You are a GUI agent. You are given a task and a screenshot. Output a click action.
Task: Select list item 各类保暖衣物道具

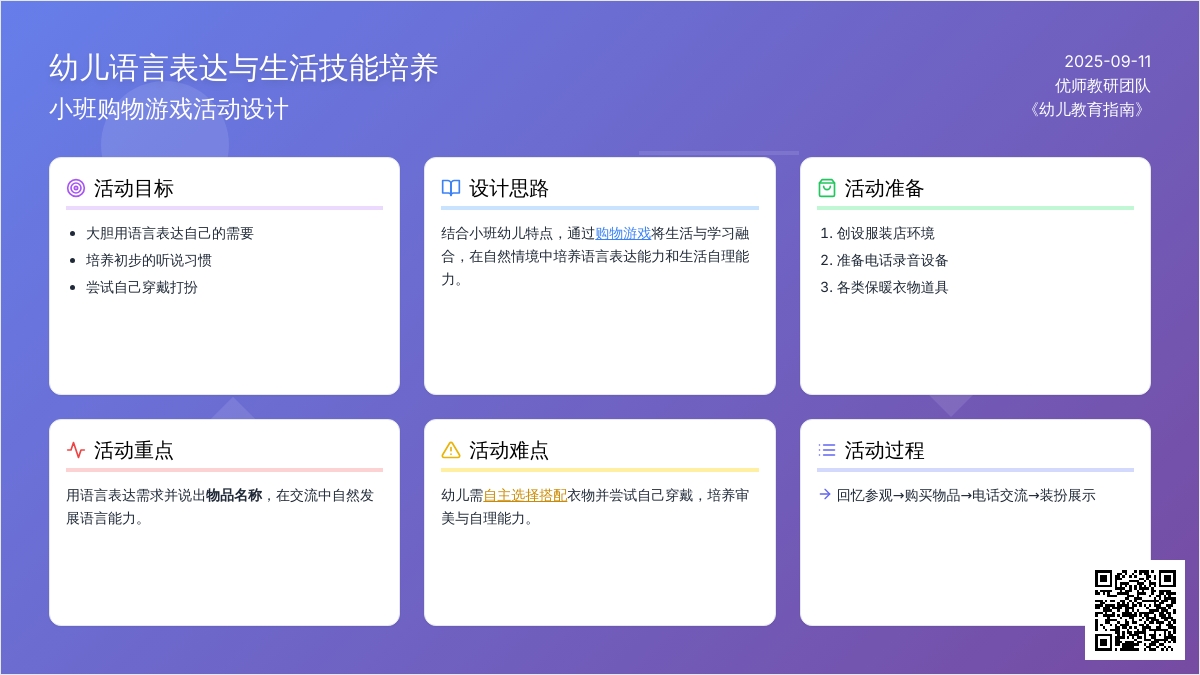892,287
